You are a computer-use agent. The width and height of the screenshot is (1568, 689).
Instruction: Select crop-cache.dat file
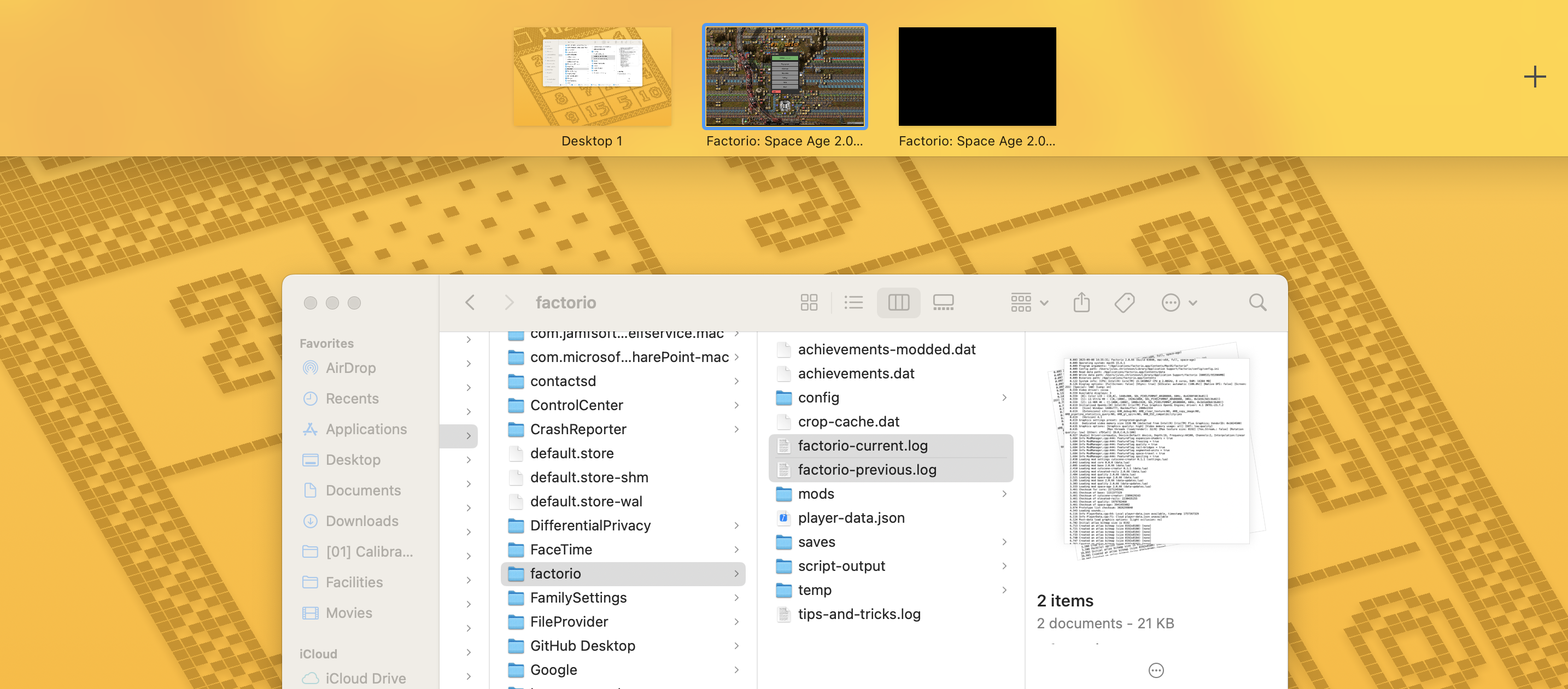(891, 421)
